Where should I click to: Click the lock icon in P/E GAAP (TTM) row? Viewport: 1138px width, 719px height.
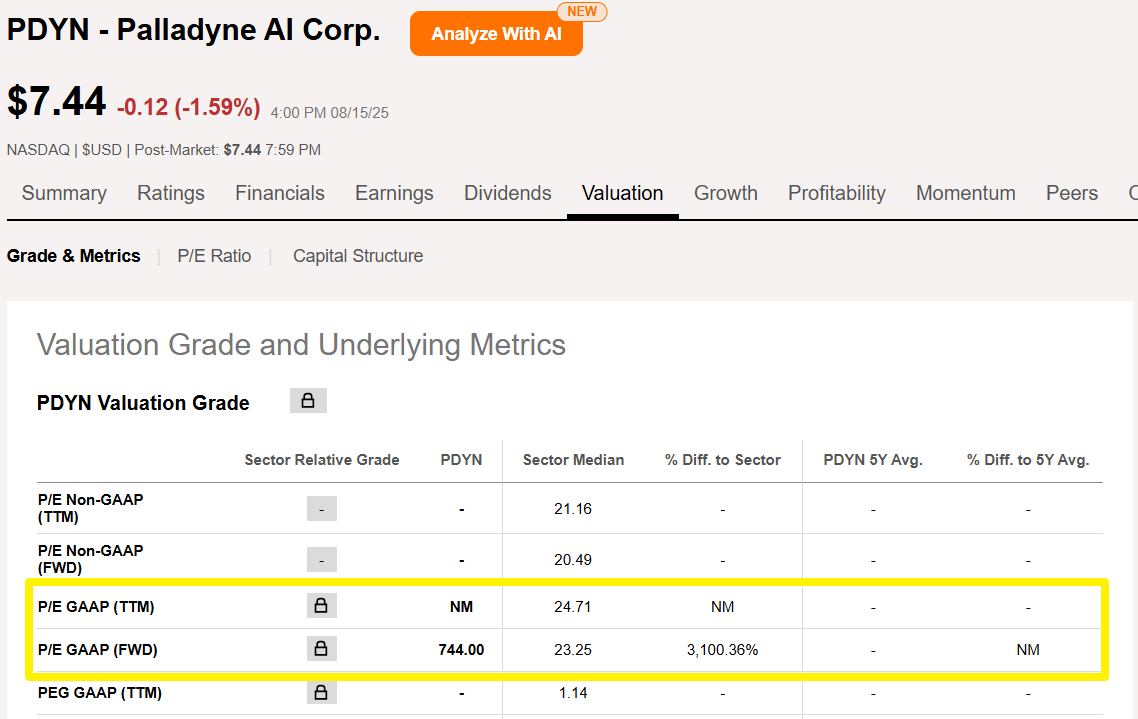pos(322,605)
